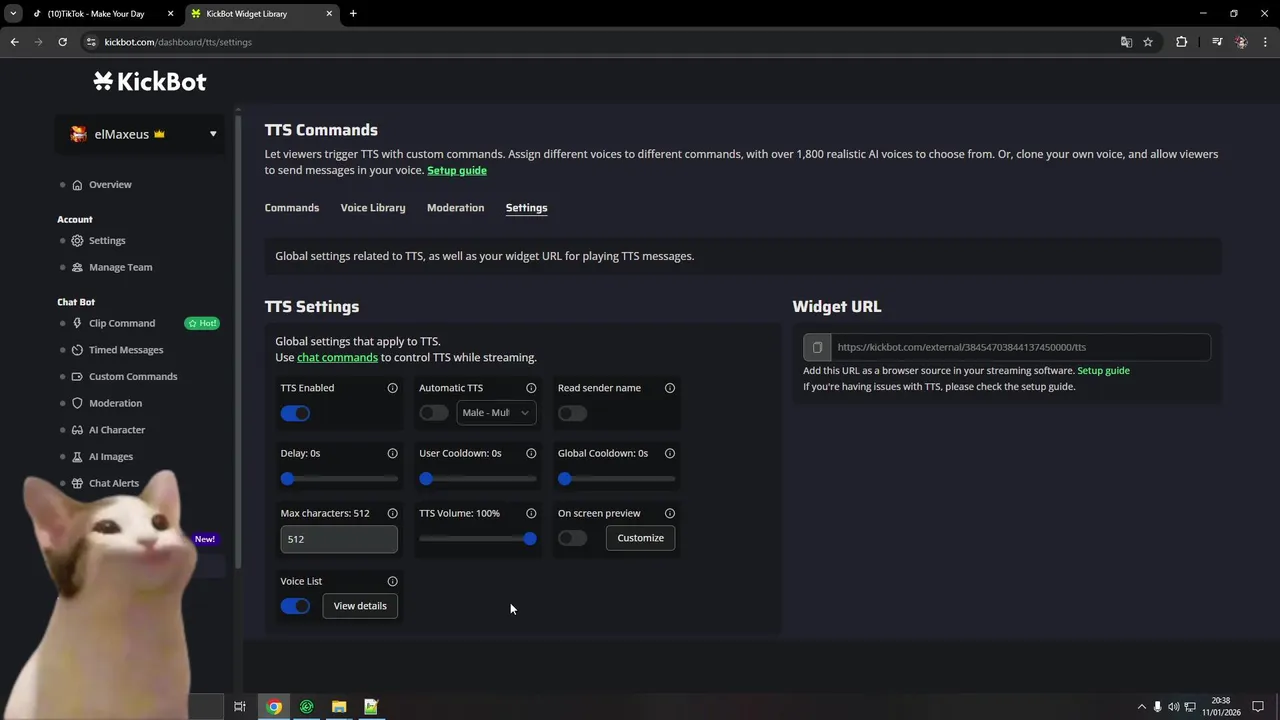Show info for User Cooldown
Screen dimensions: 1280x720
coord(531,453)
